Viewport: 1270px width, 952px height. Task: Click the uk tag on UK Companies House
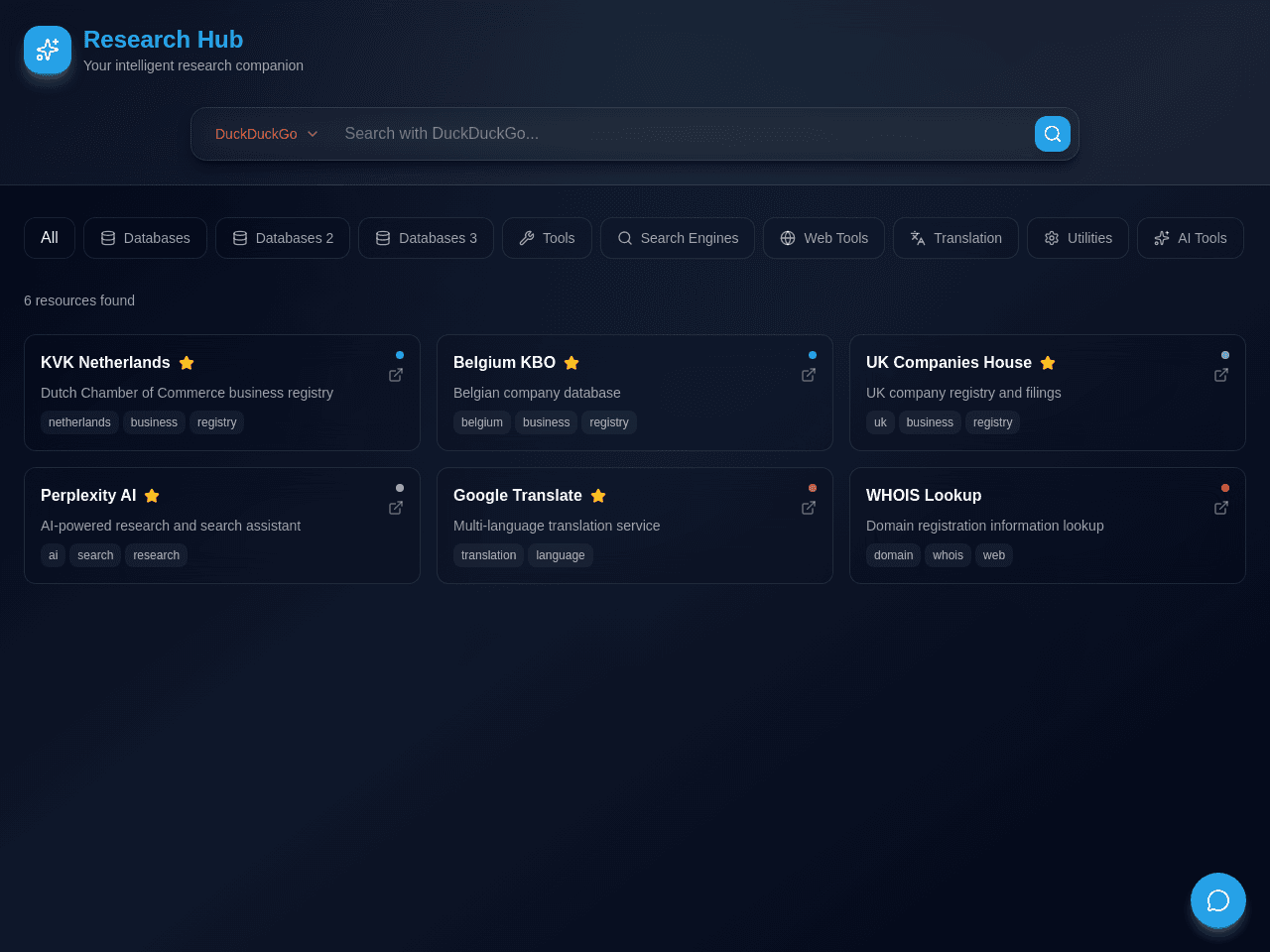click(x=880, y=422)
